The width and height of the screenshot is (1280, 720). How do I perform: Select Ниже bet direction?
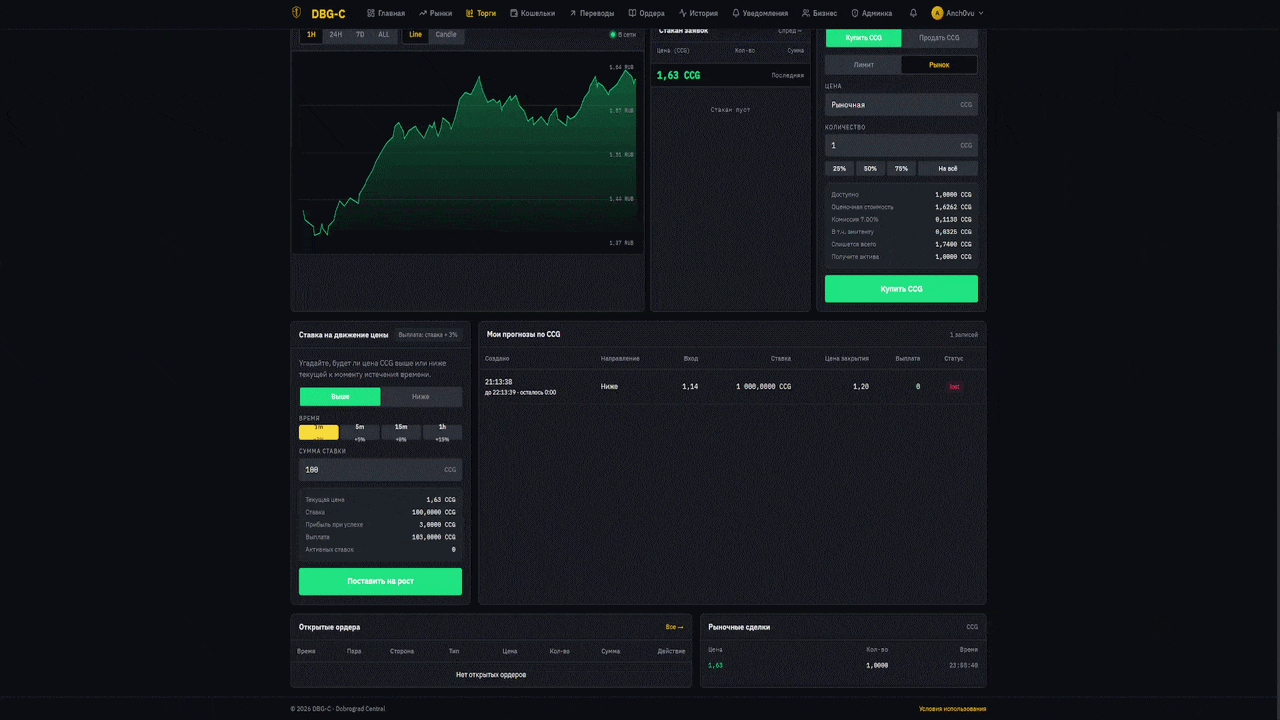pyautogui.click(x=421, y=397)
